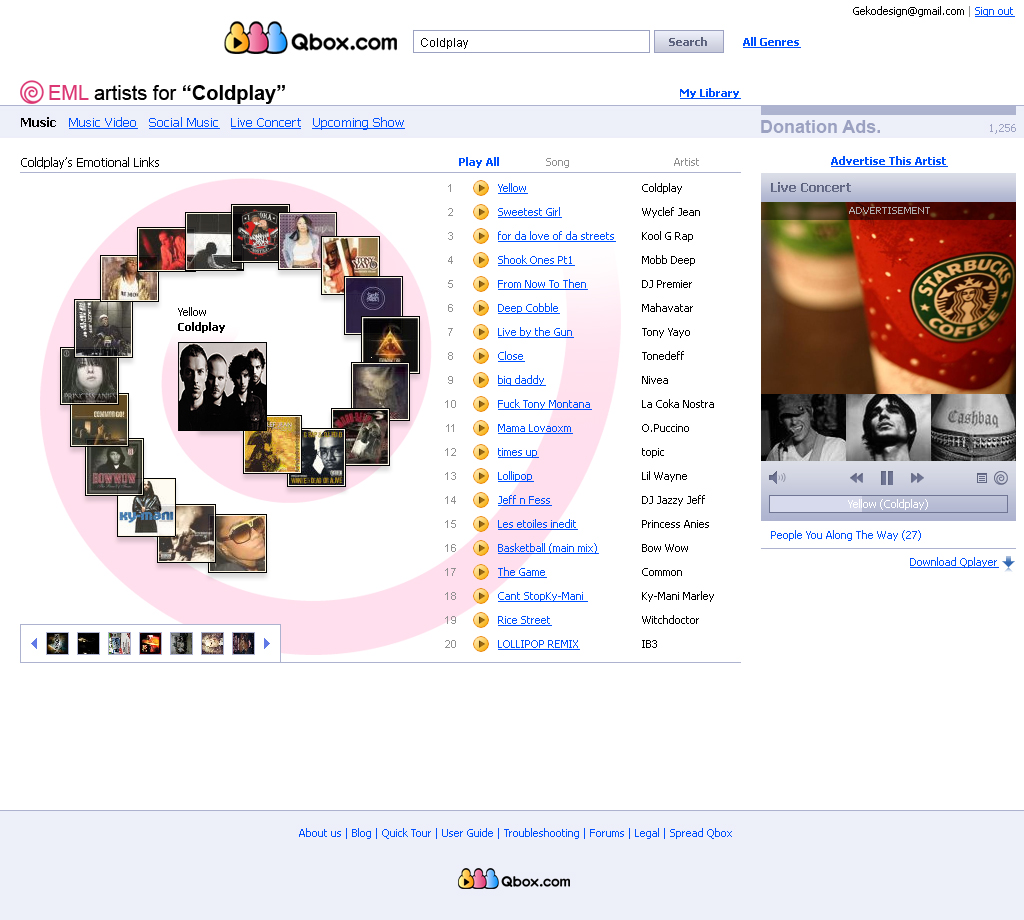This screenshot has width=1024, height=920.
Task: Select the Ky-mani album cover in spiral
Action: (x=146, y=507)
